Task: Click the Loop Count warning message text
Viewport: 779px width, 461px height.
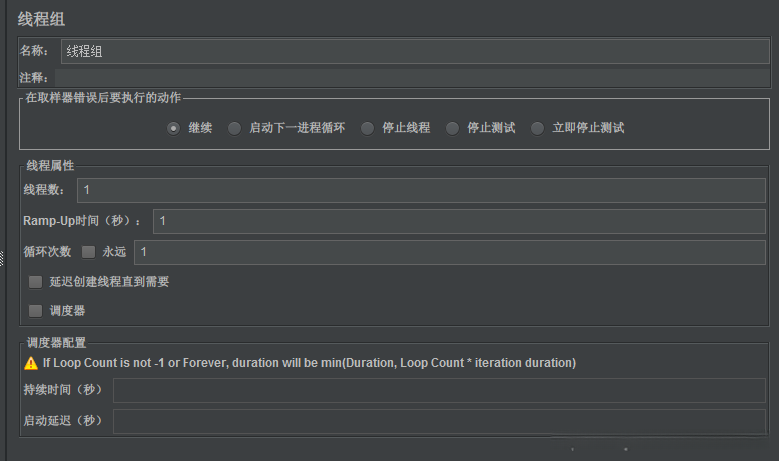Action: (x=309, y=363)
